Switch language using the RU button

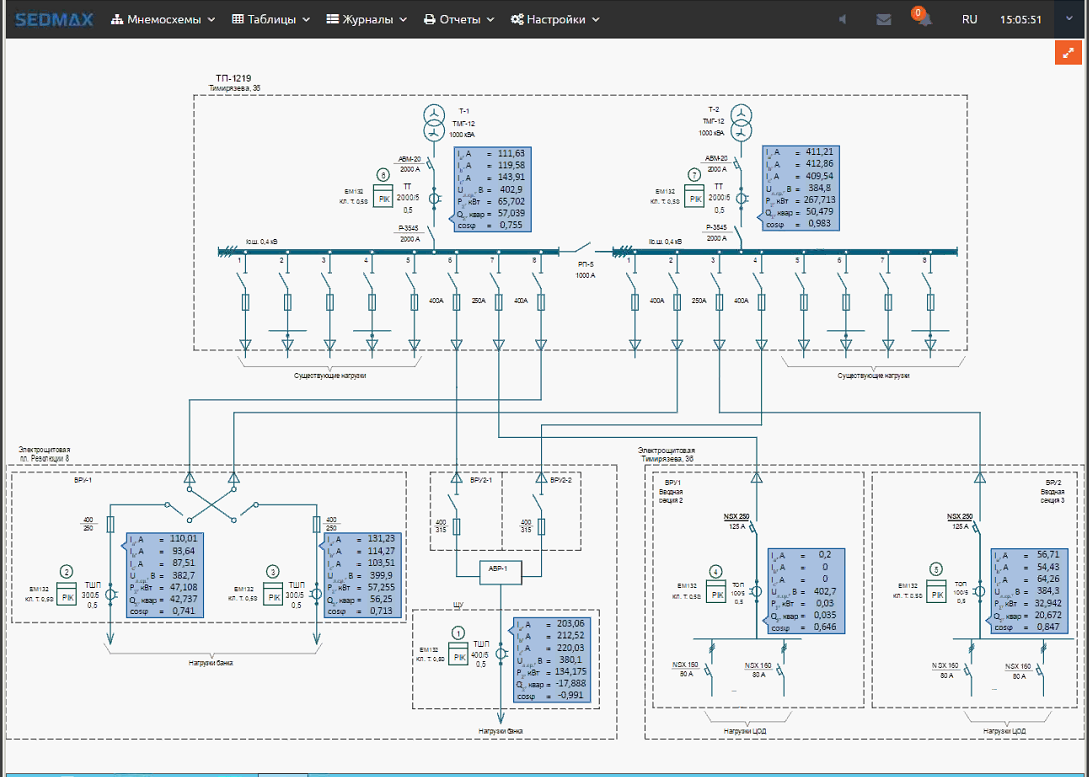(969, 19)
